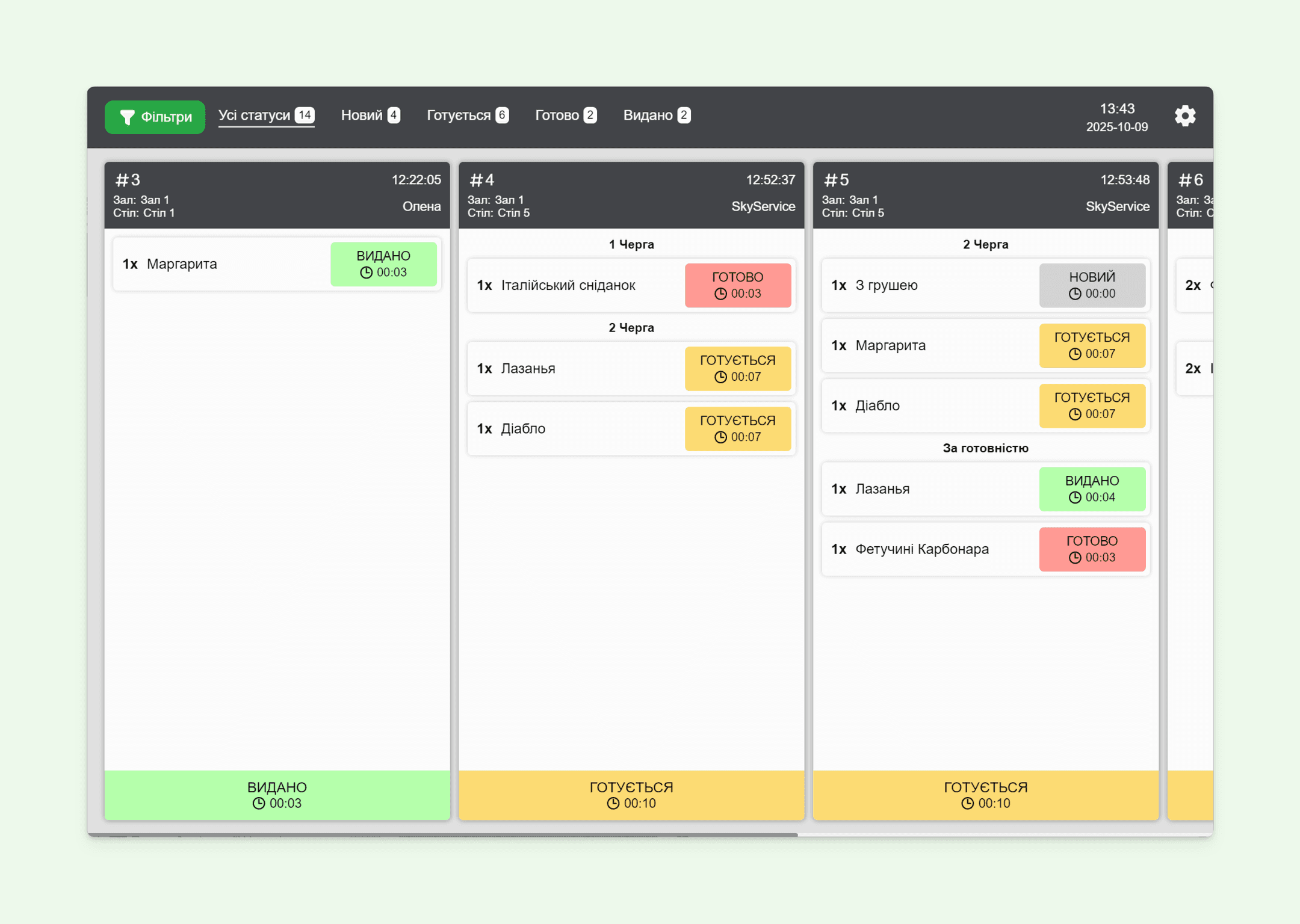Select the Готово status tab
Image resolution: width=1300 pixels, height=924 pixels.
pyautogui.click(x=565, y=115)
